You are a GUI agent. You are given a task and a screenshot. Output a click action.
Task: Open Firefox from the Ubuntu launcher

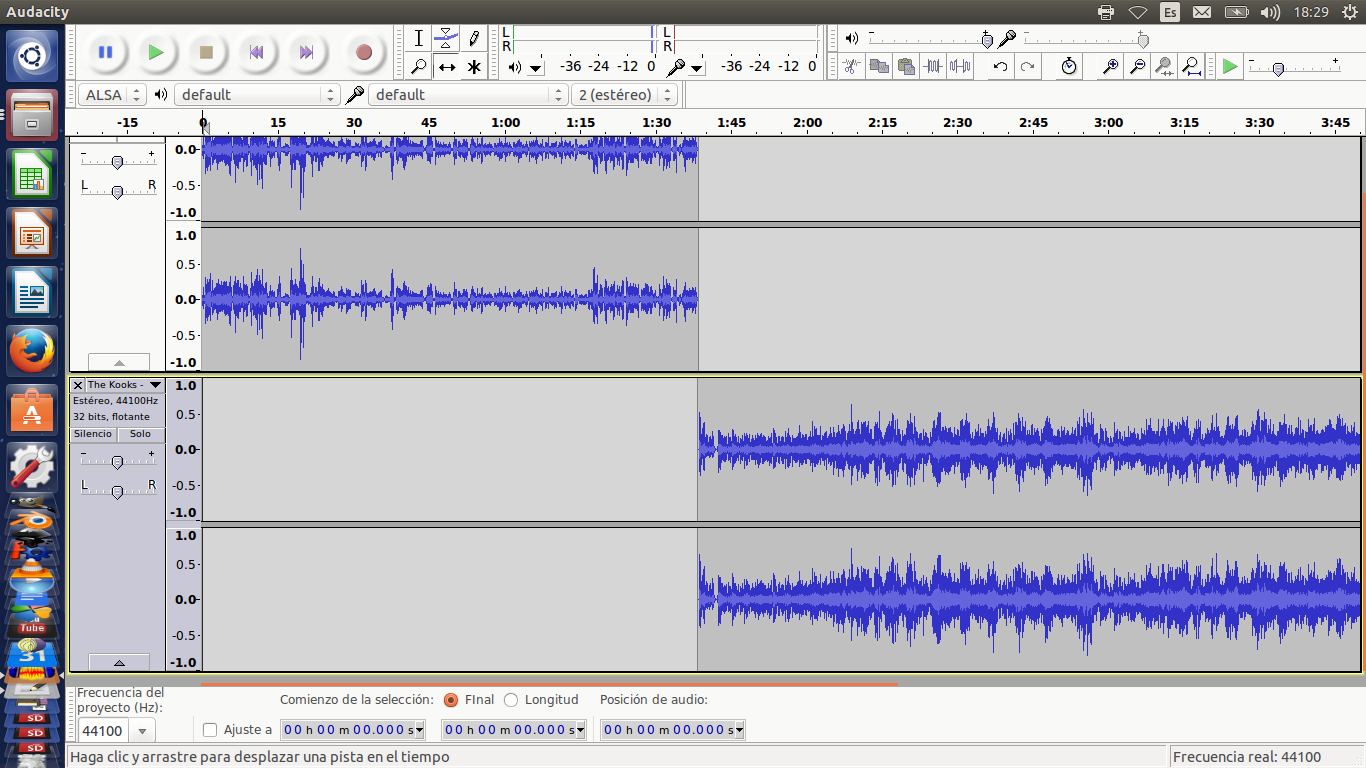point(32,352)
